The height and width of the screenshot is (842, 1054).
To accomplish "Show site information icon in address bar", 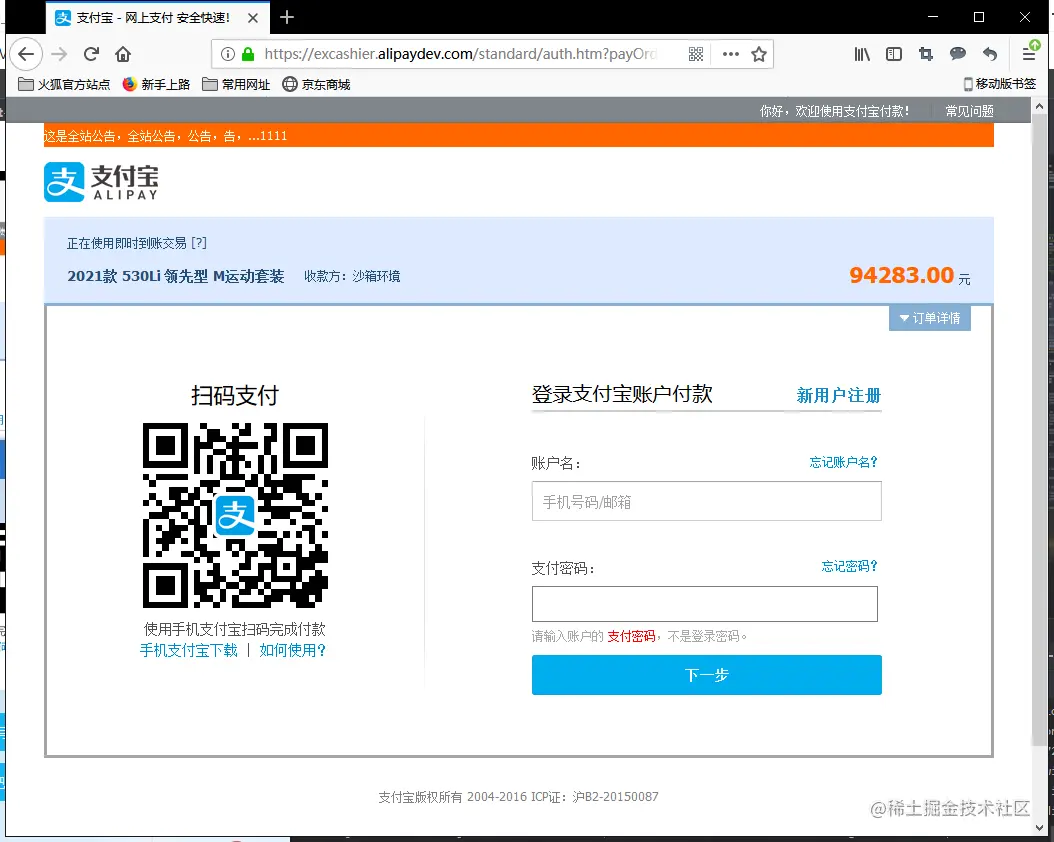I will pos(228,54).
